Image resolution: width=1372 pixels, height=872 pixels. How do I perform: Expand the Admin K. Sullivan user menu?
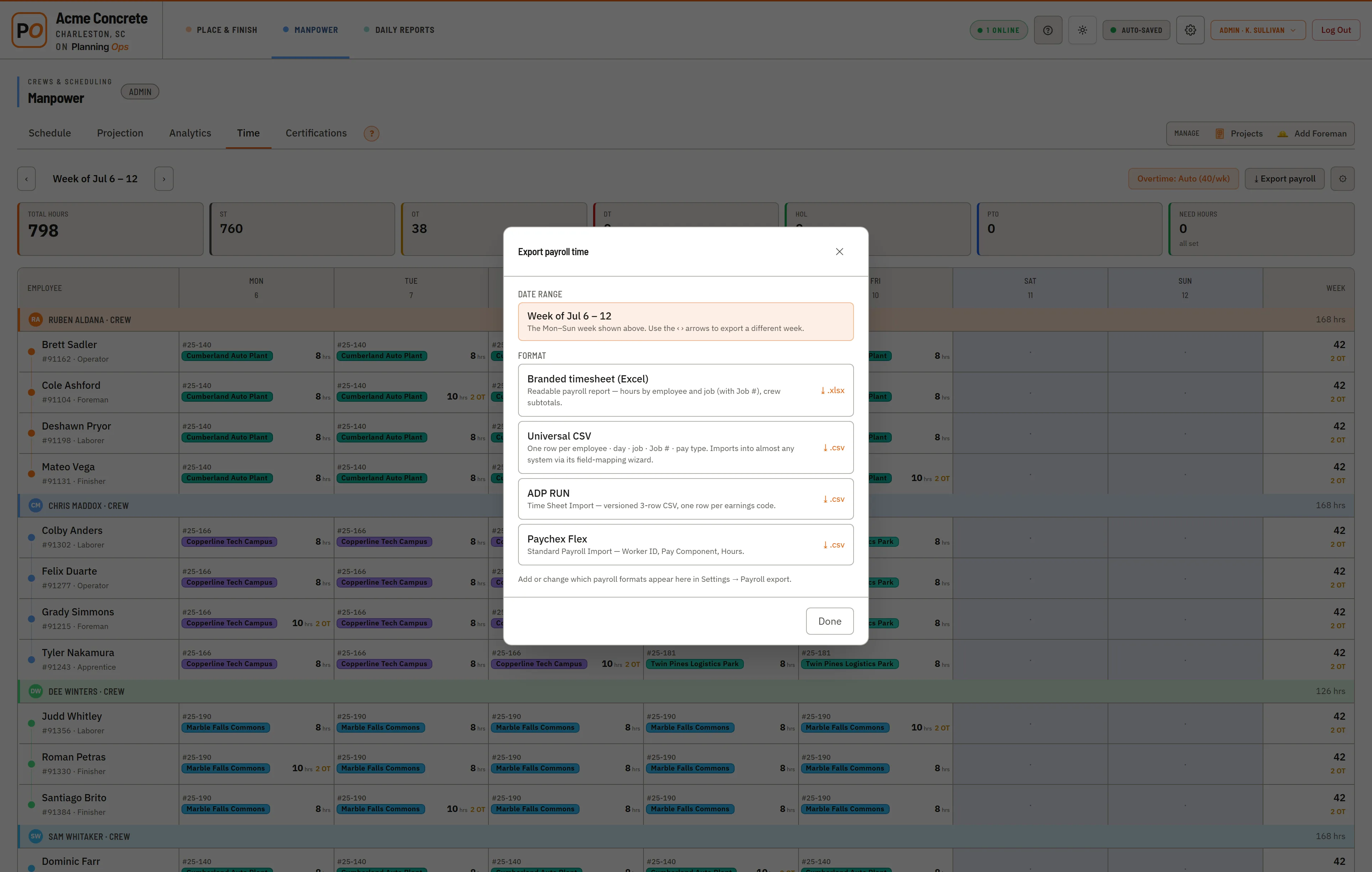1257,30
